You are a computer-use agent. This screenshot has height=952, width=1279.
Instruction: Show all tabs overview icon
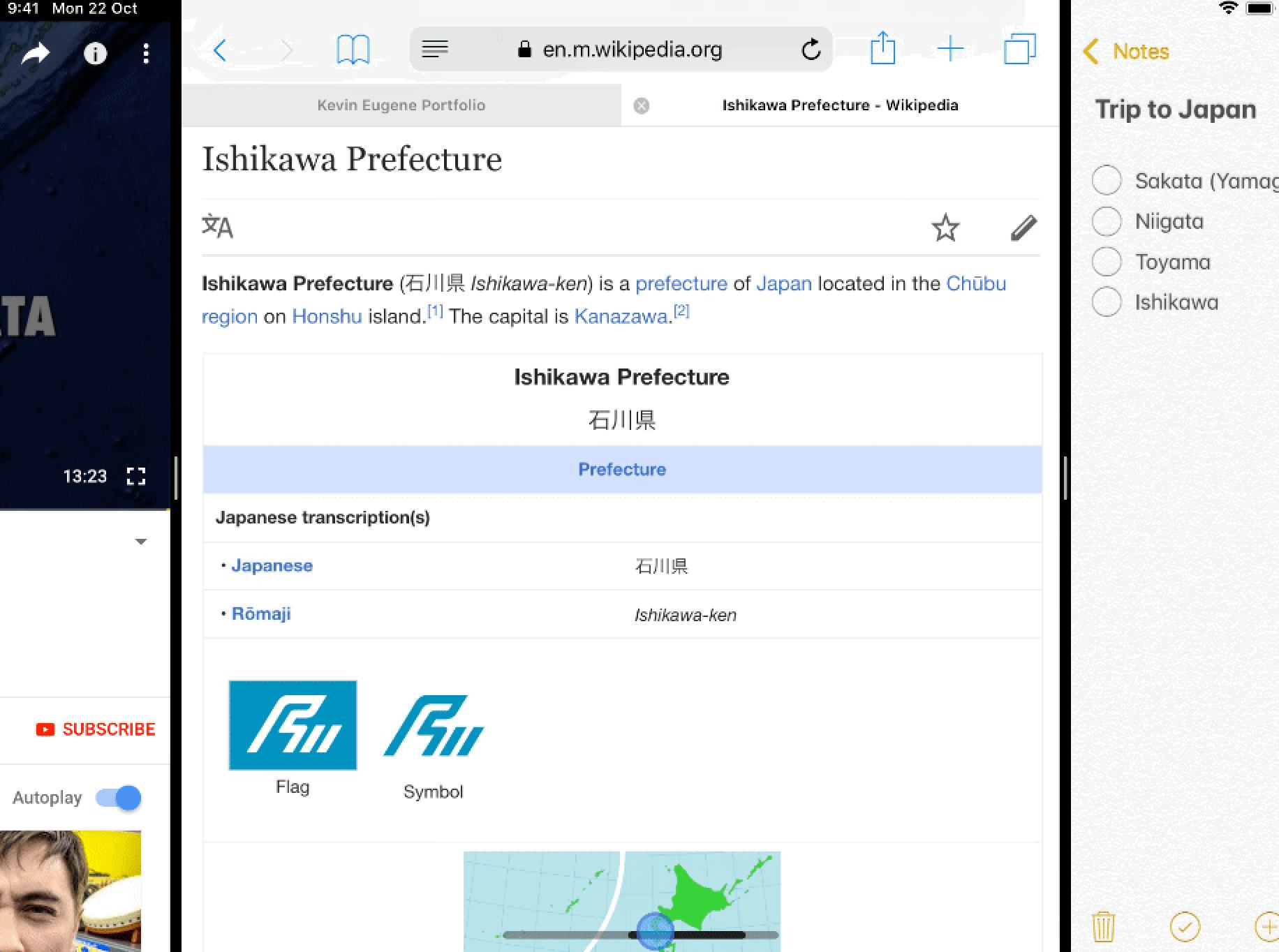tap(1019, 49)
